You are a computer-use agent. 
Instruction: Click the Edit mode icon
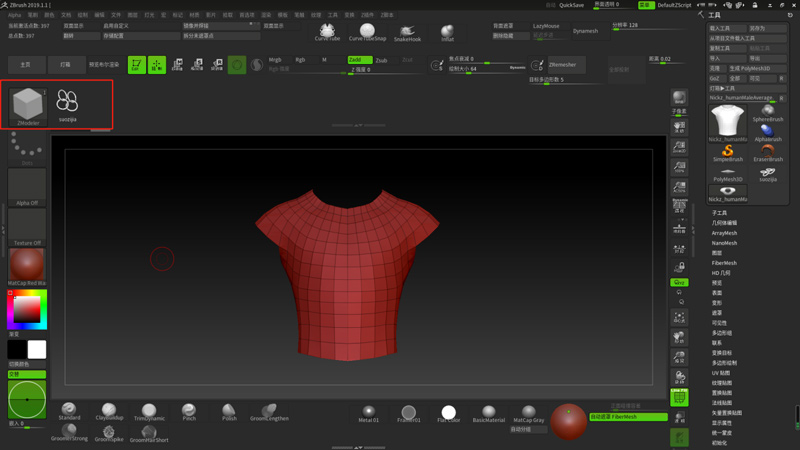click(x=136, y=65)
